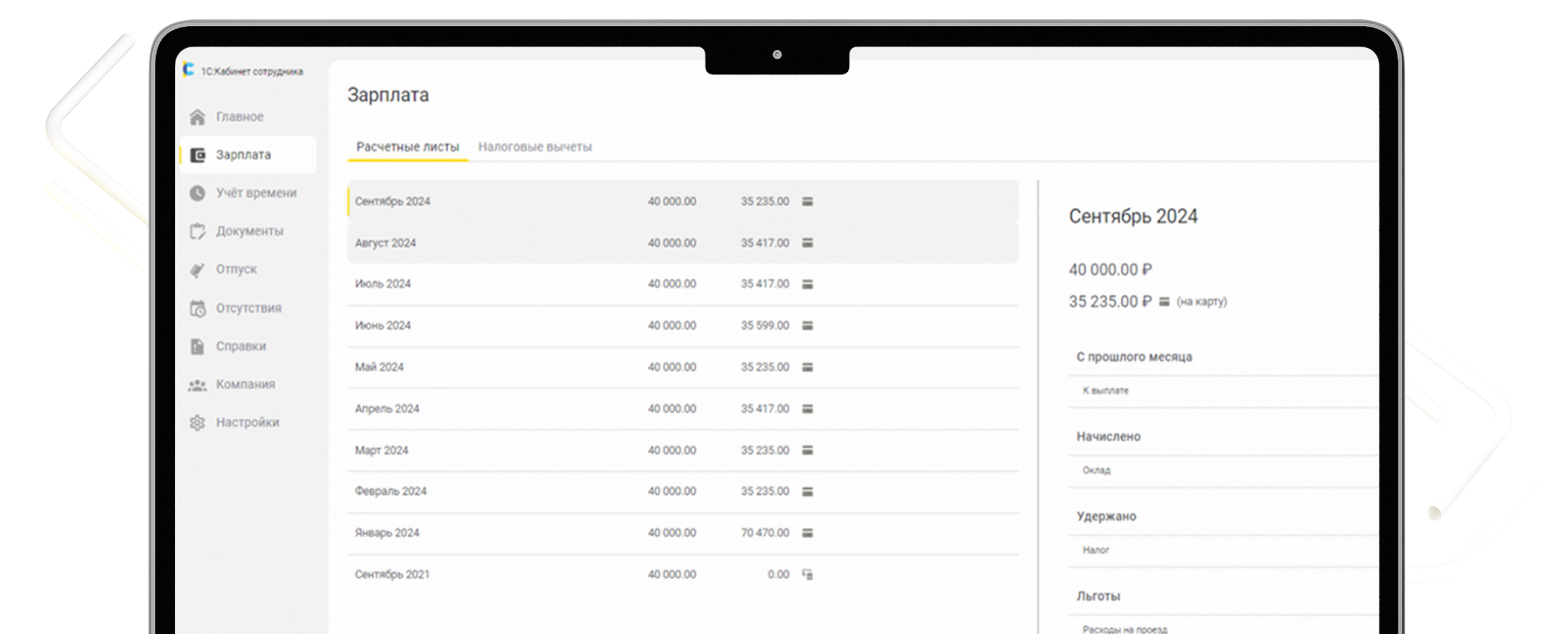Click payment icon in Сентябрь 2021 row
Image resolution: width=1568 pixels, height=634 pixels.
coord(807,574)
